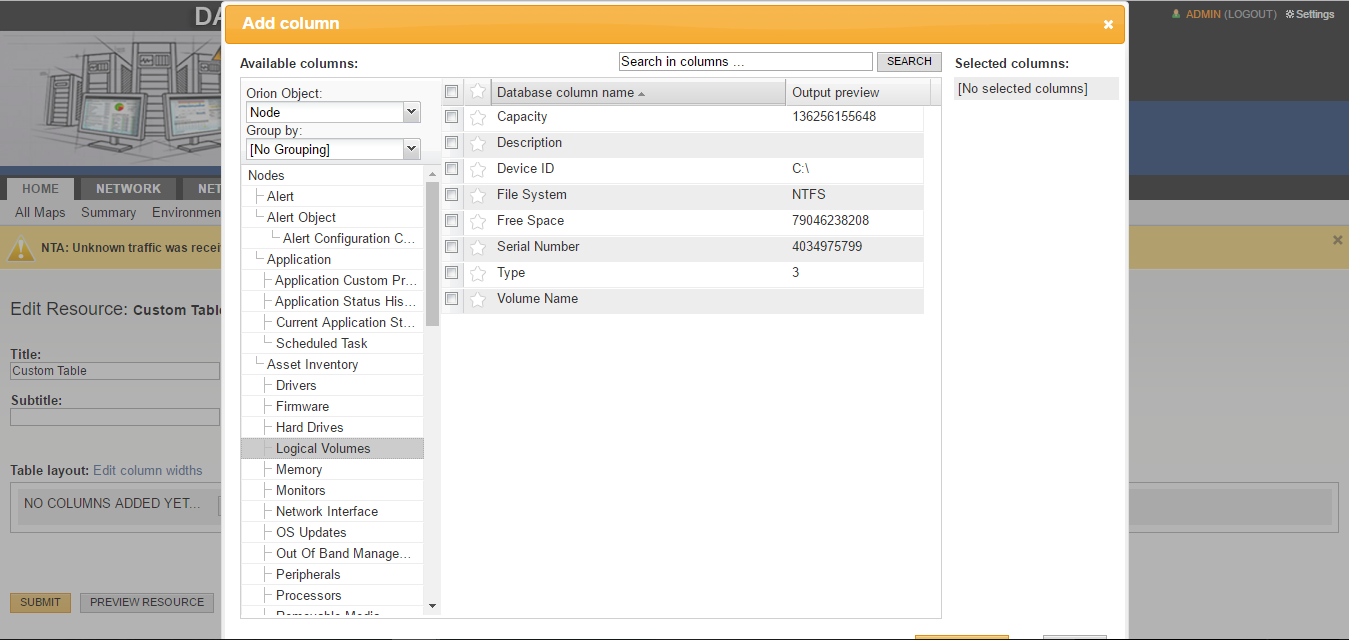Viewport: 1349px width, 640px height.
Task: Select the Device ID checkbox
Action: coord(452,169)
